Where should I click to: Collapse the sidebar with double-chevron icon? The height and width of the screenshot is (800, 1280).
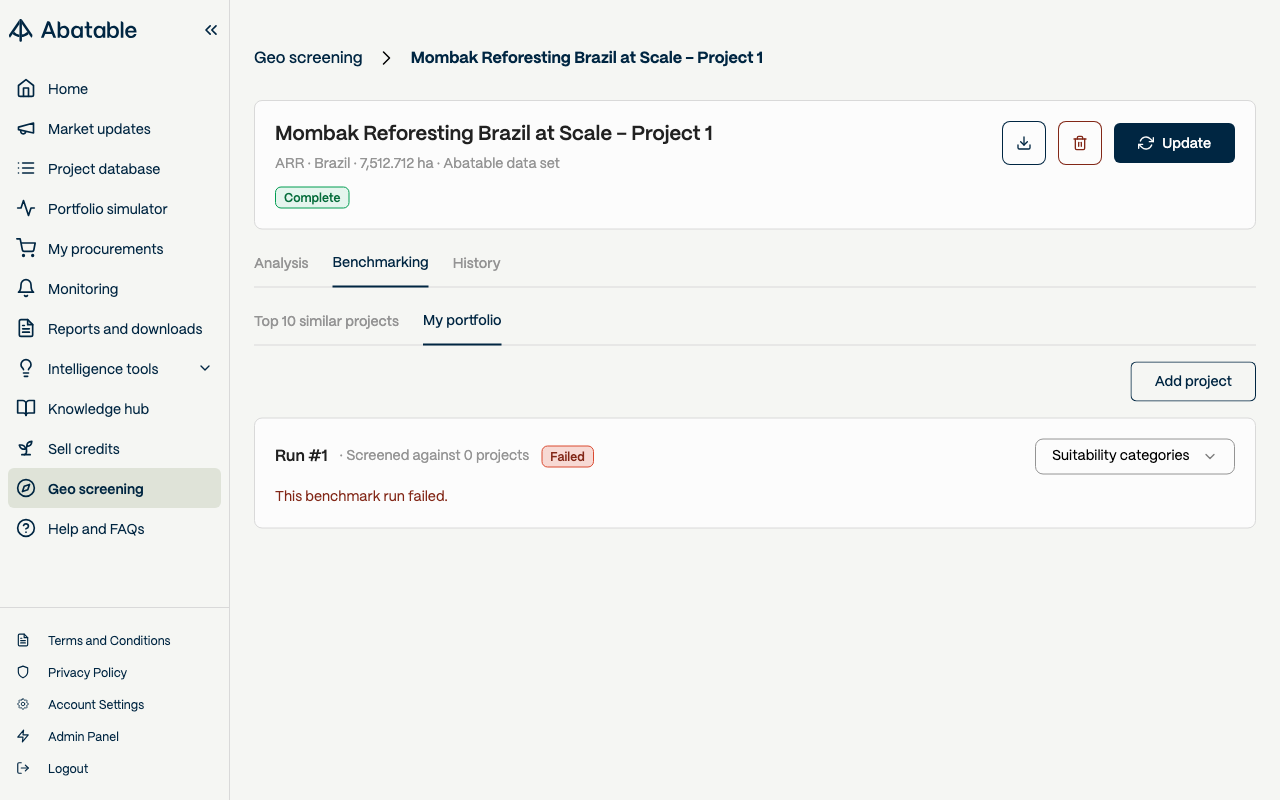[211, 30]
